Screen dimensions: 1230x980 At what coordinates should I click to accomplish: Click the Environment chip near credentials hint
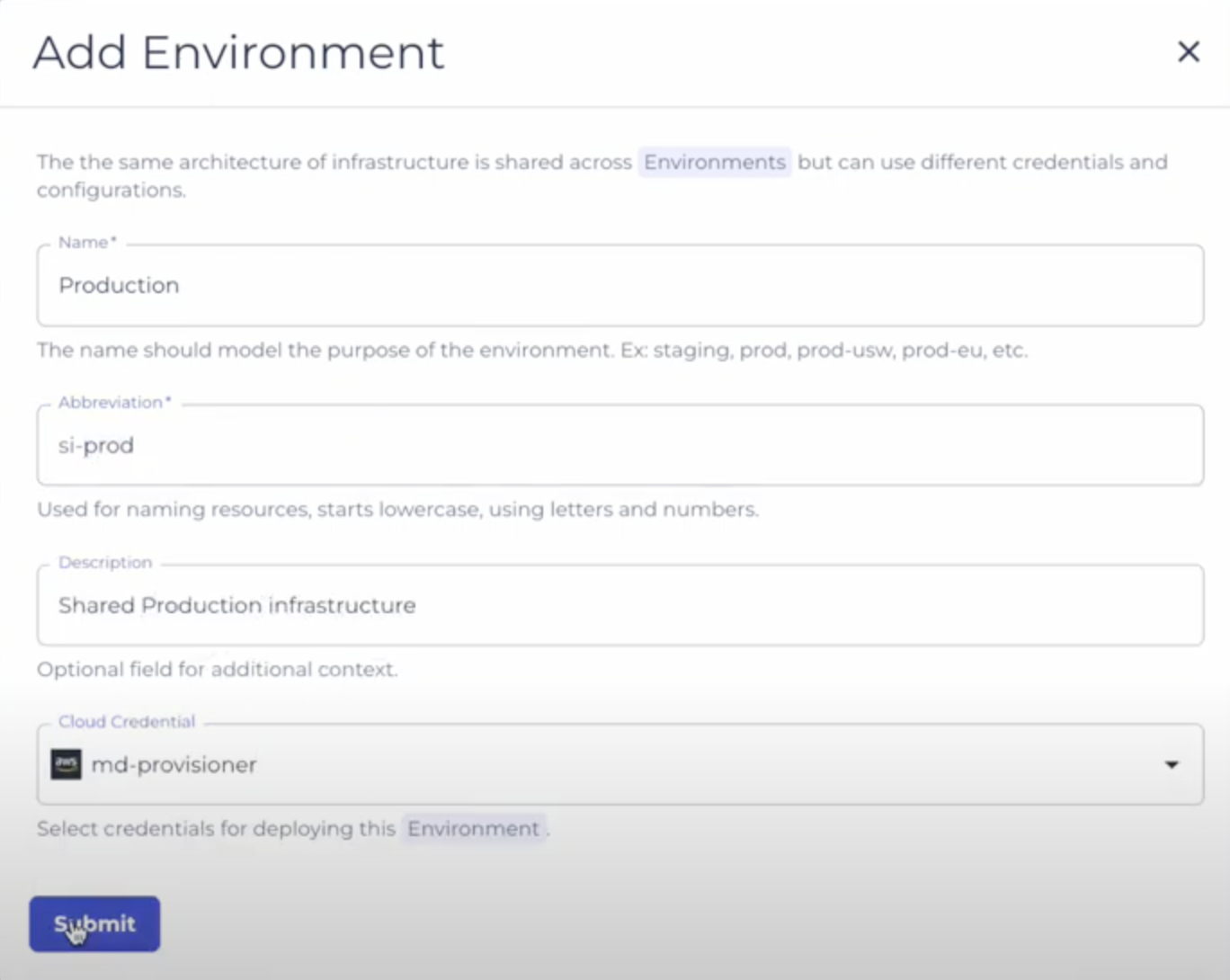474,828
